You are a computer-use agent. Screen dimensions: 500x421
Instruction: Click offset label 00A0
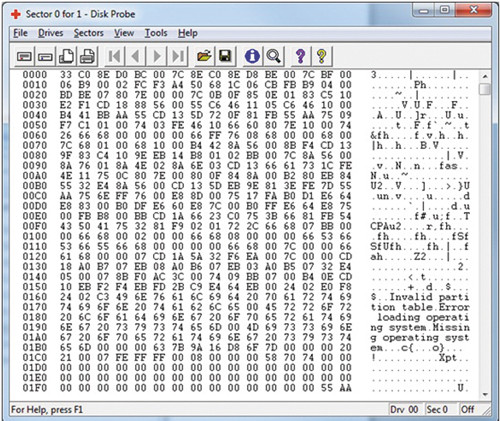35,176
